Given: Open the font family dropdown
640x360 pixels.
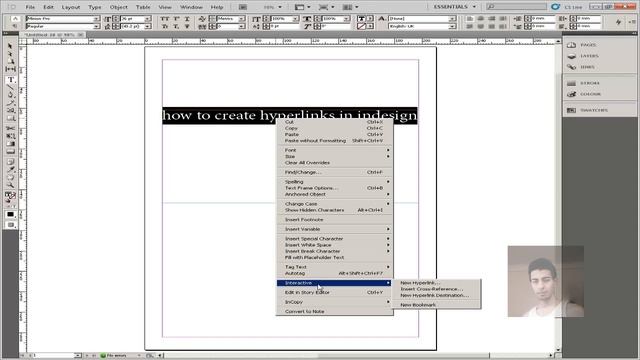Looking at the screenshot, I should tap(96, 19).
